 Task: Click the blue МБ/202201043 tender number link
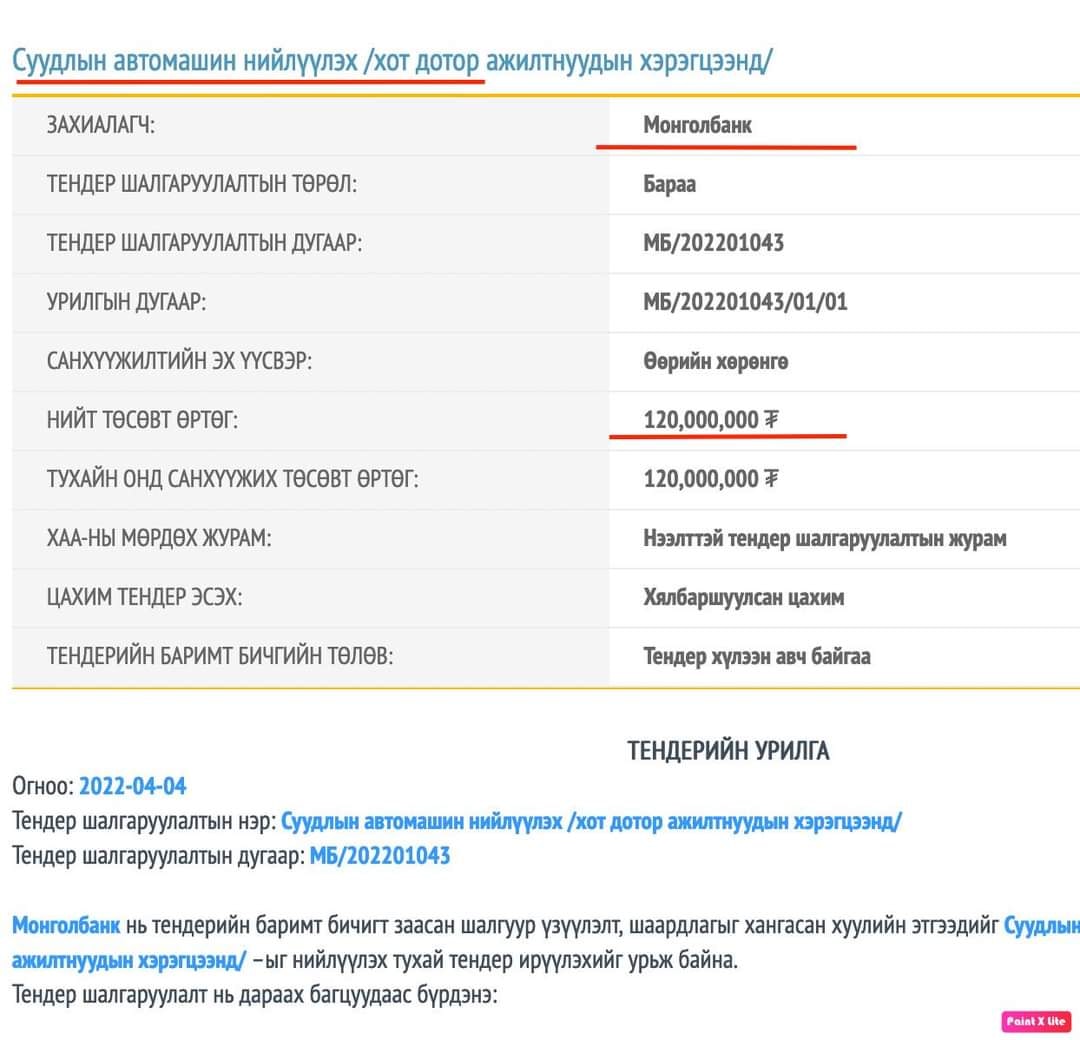pos(380,856)
